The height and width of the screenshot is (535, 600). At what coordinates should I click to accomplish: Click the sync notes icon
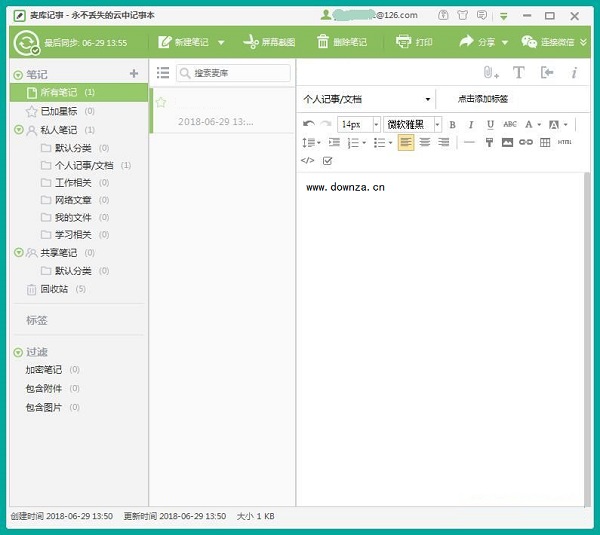[26, 42]
